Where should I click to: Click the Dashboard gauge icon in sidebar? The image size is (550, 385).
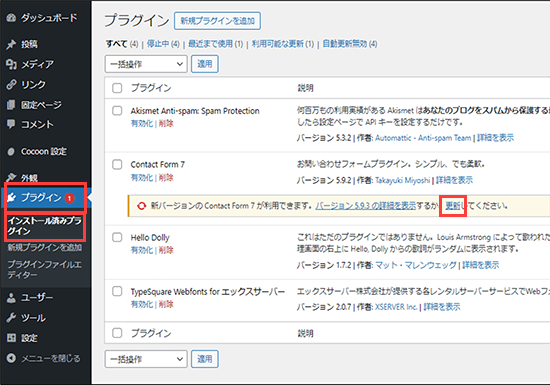[11, 18]
